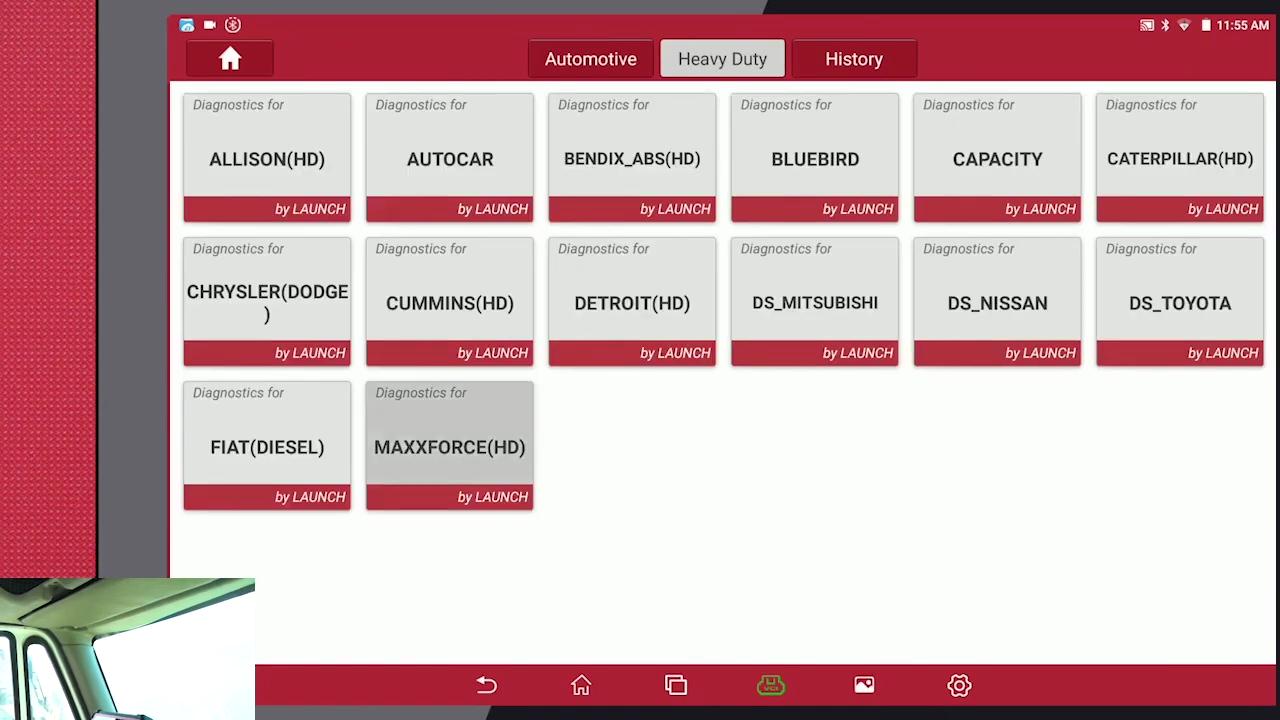Open the settings gear icon
The image size is (1280, 720).
click(x=959, y=685)
